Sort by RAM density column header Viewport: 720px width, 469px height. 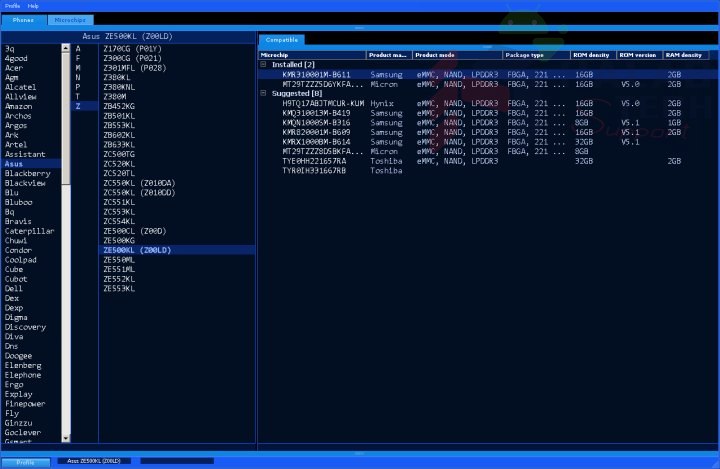(686, 55)
